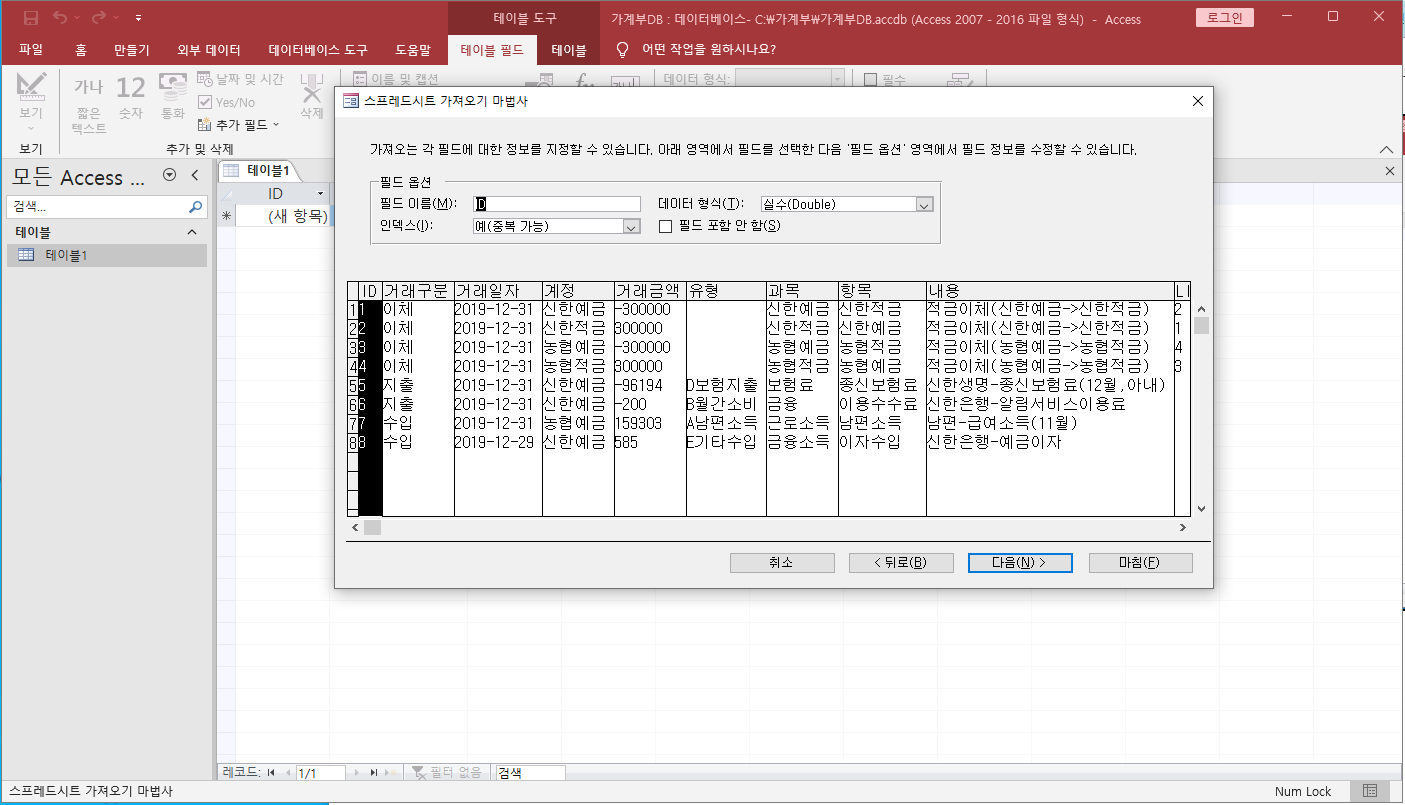Click the 로그인 (Sign in) button
This screenshot has width=1405, height=805.
(x=1224, y=18)
